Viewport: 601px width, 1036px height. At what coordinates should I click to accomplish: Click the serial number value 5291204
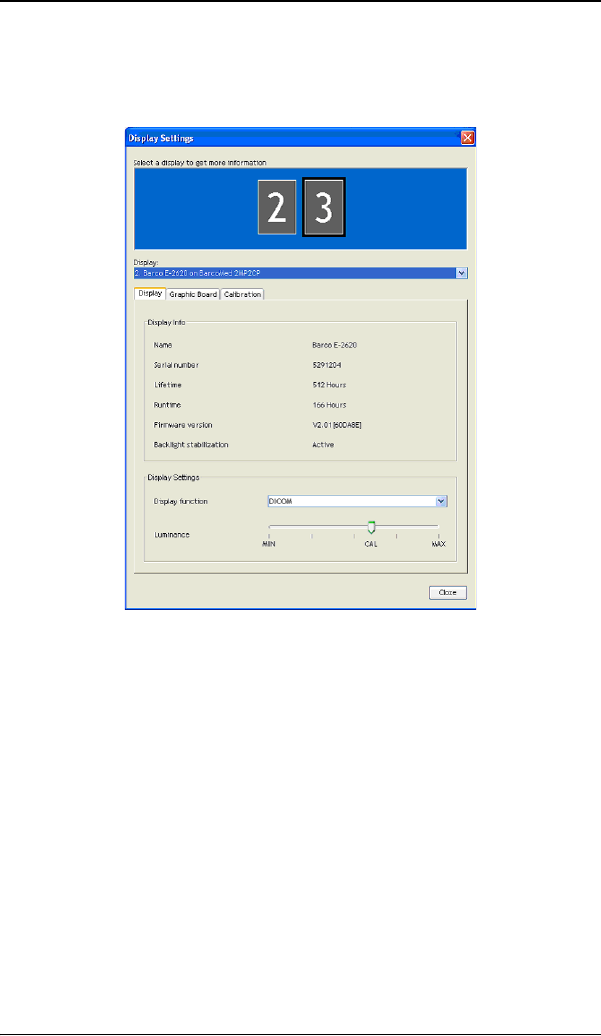pos(327,365)
